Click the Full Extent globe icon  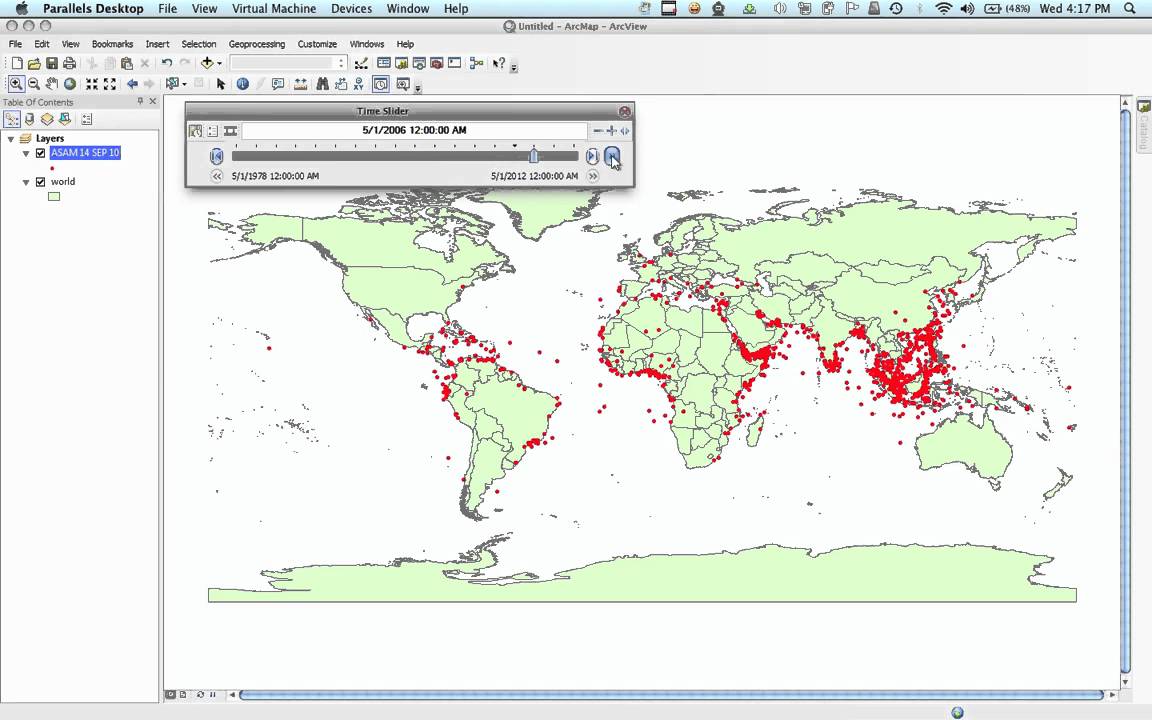70,84
